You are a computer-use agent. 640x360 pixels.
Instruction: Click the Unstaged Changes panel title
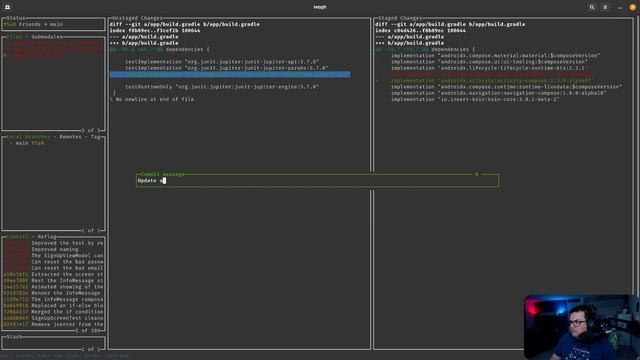click(x=137, y=18)
